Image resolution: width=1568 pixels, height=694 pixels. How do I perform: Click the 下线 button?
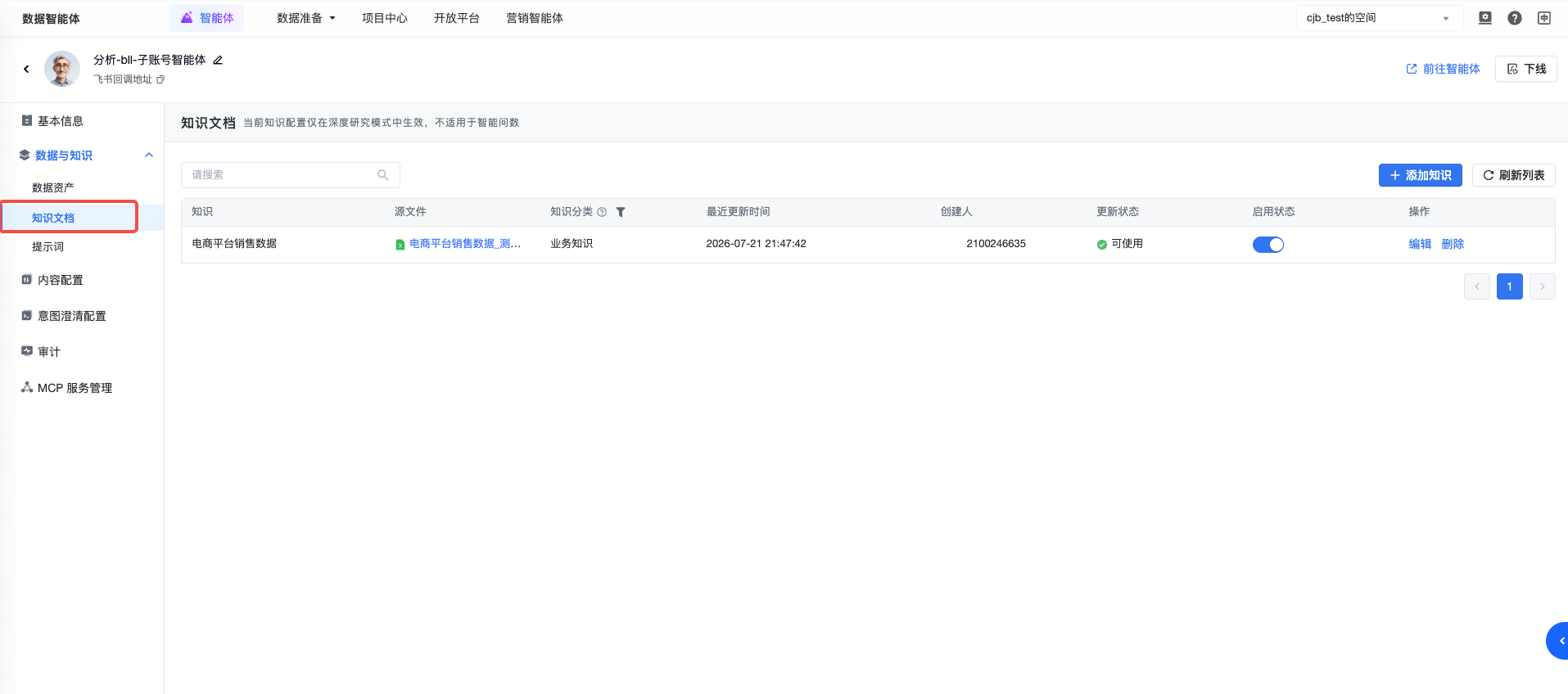(x=1526, y=69)
